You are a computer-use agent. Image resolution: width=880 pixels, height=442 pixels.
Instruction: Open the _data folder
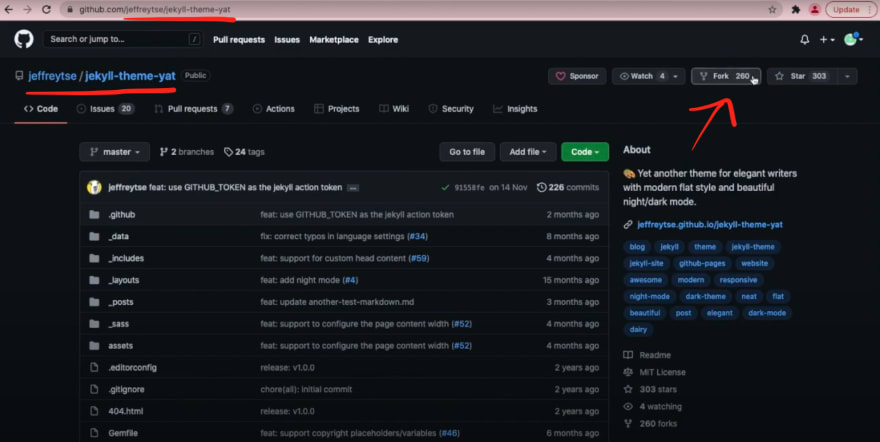(x=118, y=237)
